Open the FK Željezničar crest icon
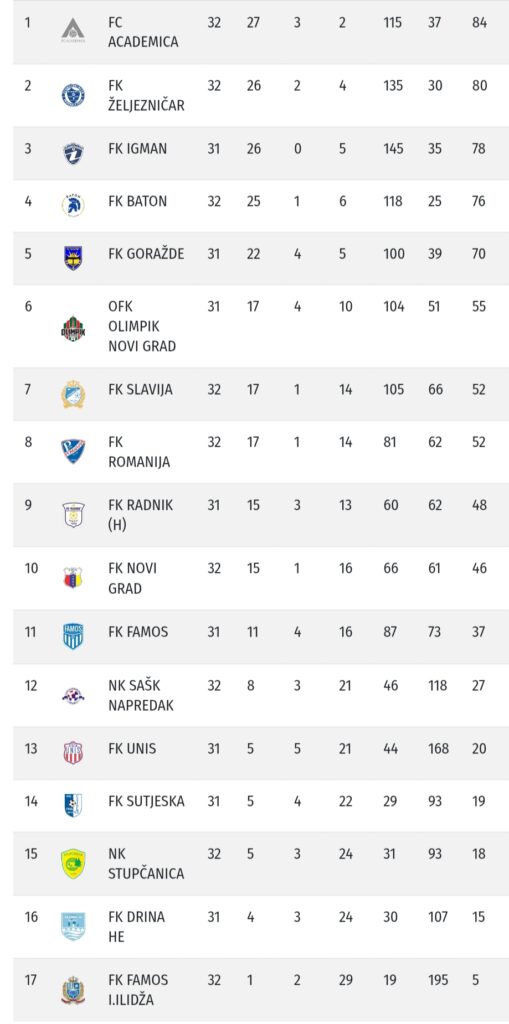 pyautogui.click(x=73, y=95)
